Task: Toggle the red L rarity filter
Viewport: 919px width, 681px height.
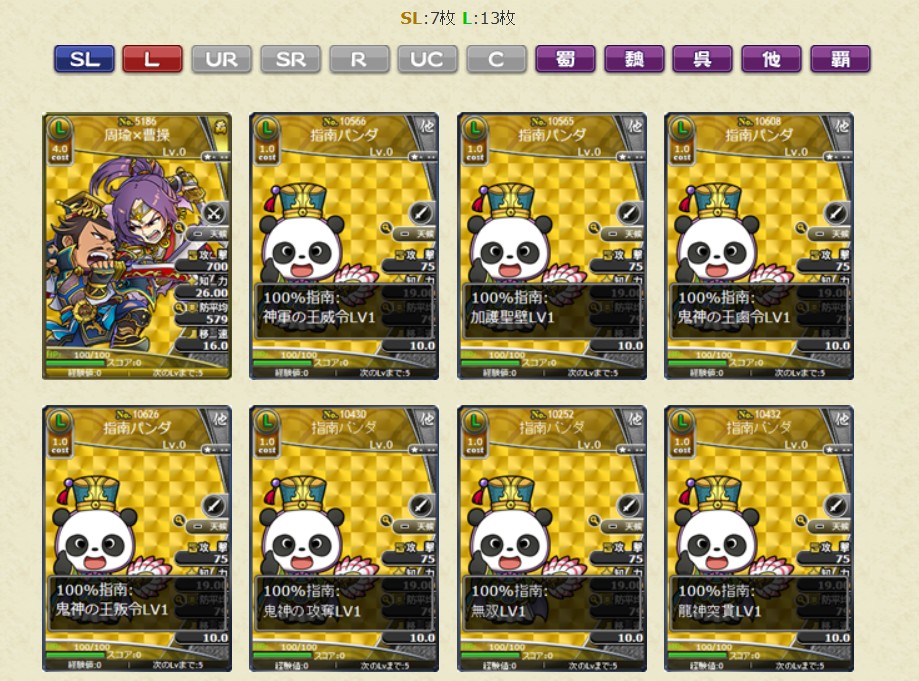Action: click(x=152, y=59)
